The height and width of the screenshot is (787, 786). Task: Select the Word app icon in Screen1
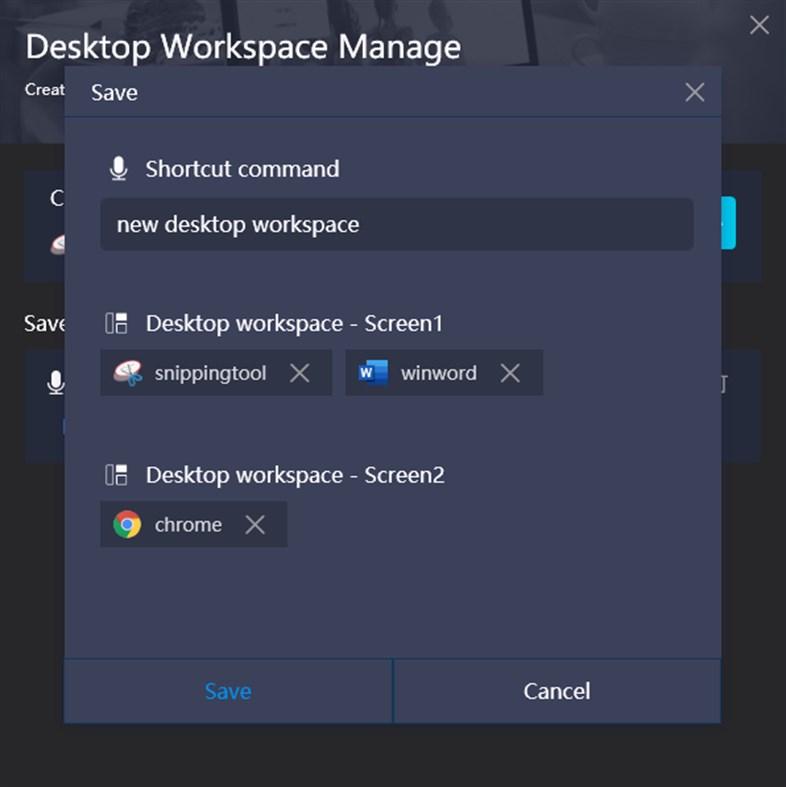[373, 373]
